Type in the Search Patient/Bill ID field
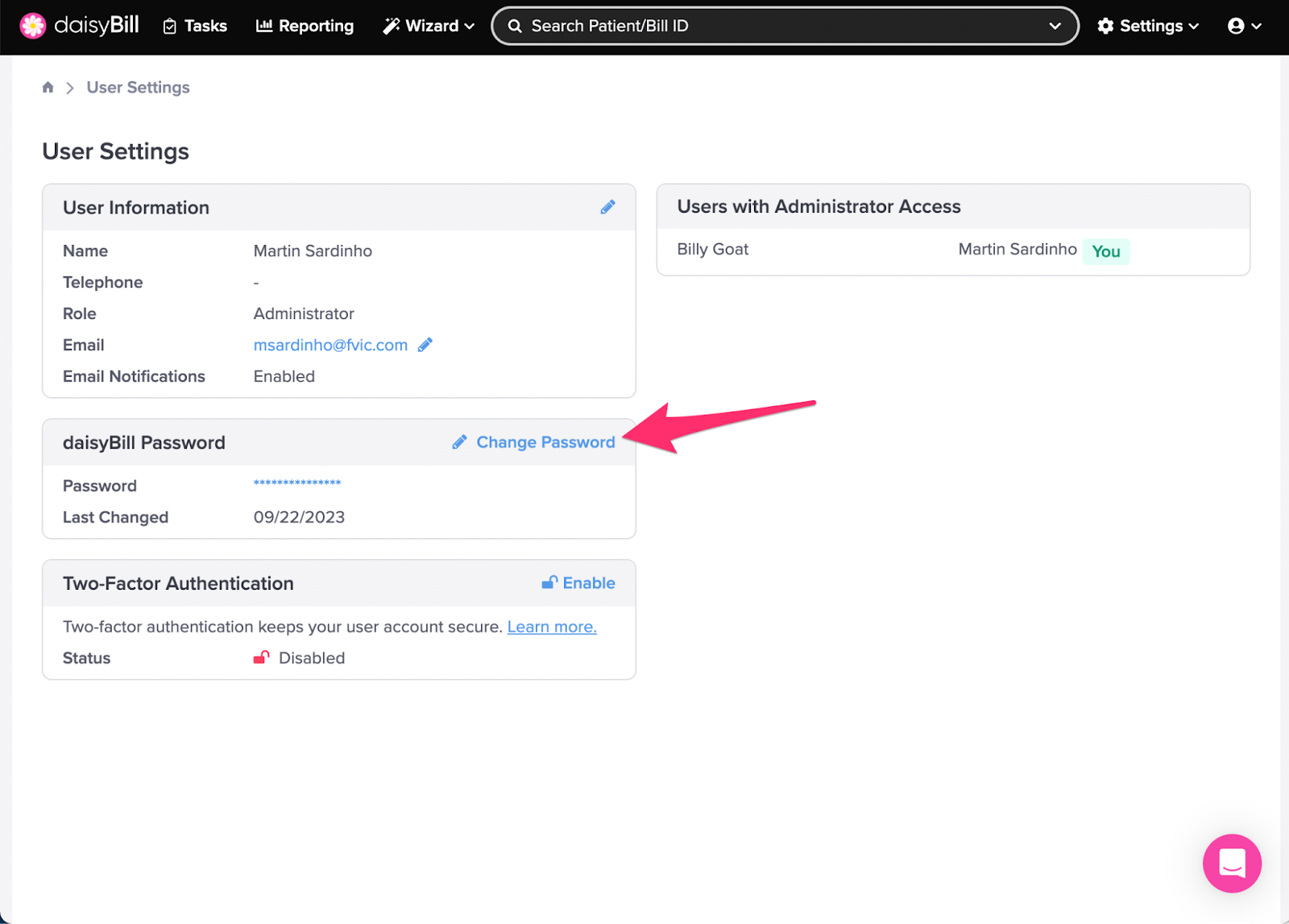The height and width of the screenshot is (924, 1289). [773, 26]
